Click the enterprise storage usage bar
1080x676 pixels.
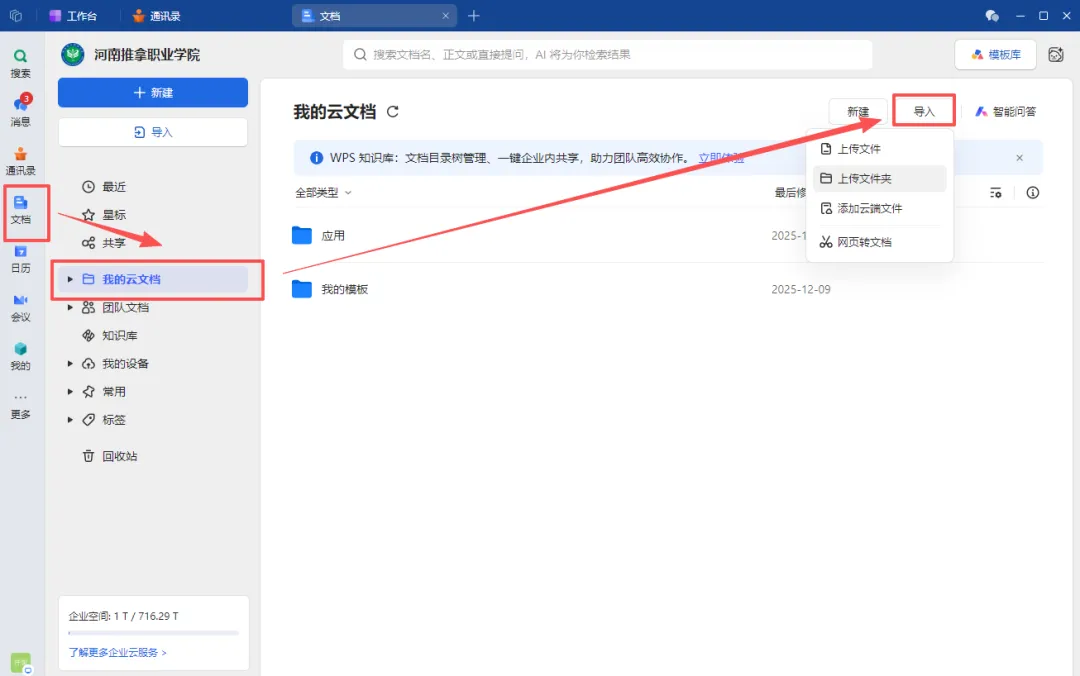[x=153, y=633]
